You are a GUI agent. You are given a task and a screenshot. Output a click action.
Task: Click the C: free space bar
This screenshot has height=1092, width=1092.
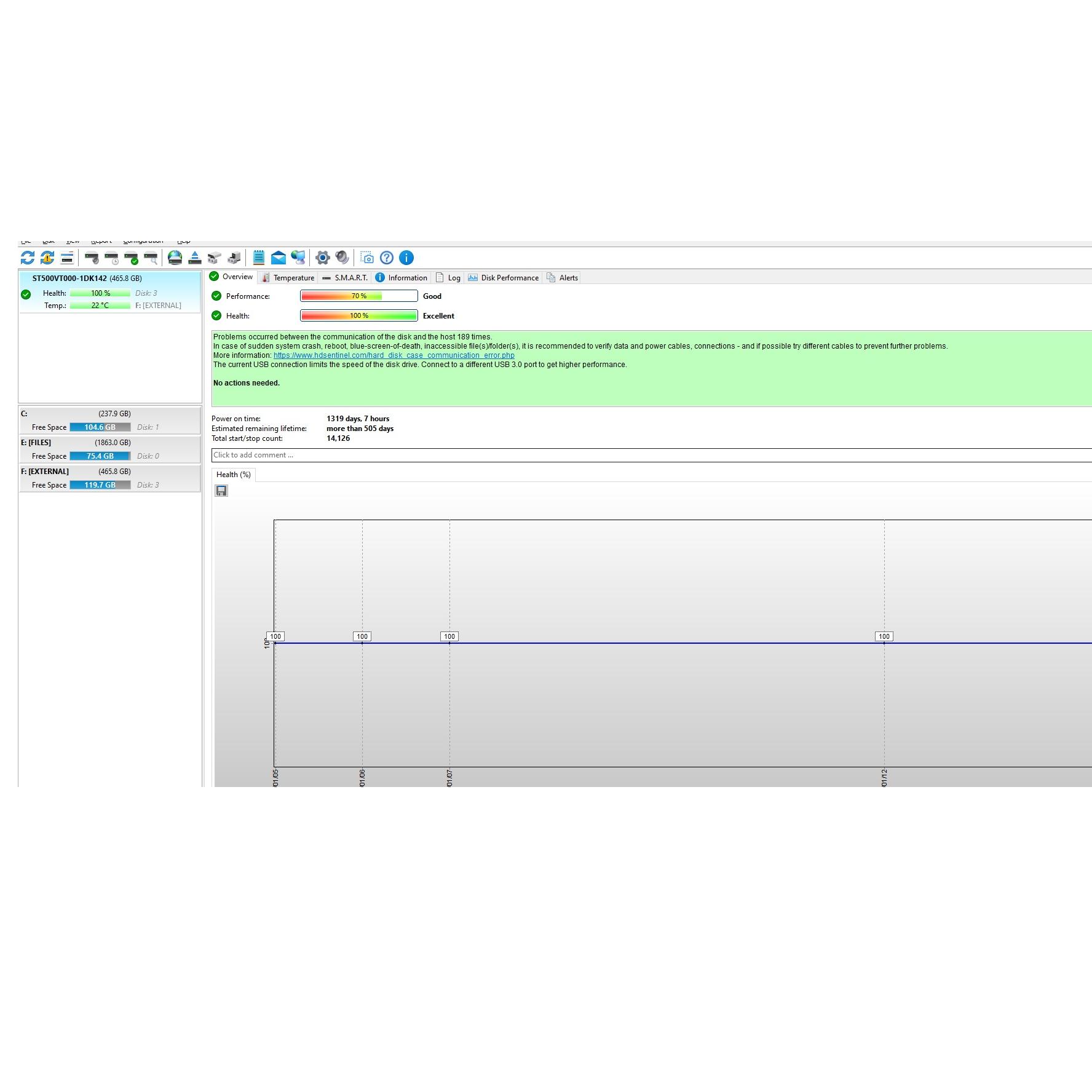coord(100,427)
